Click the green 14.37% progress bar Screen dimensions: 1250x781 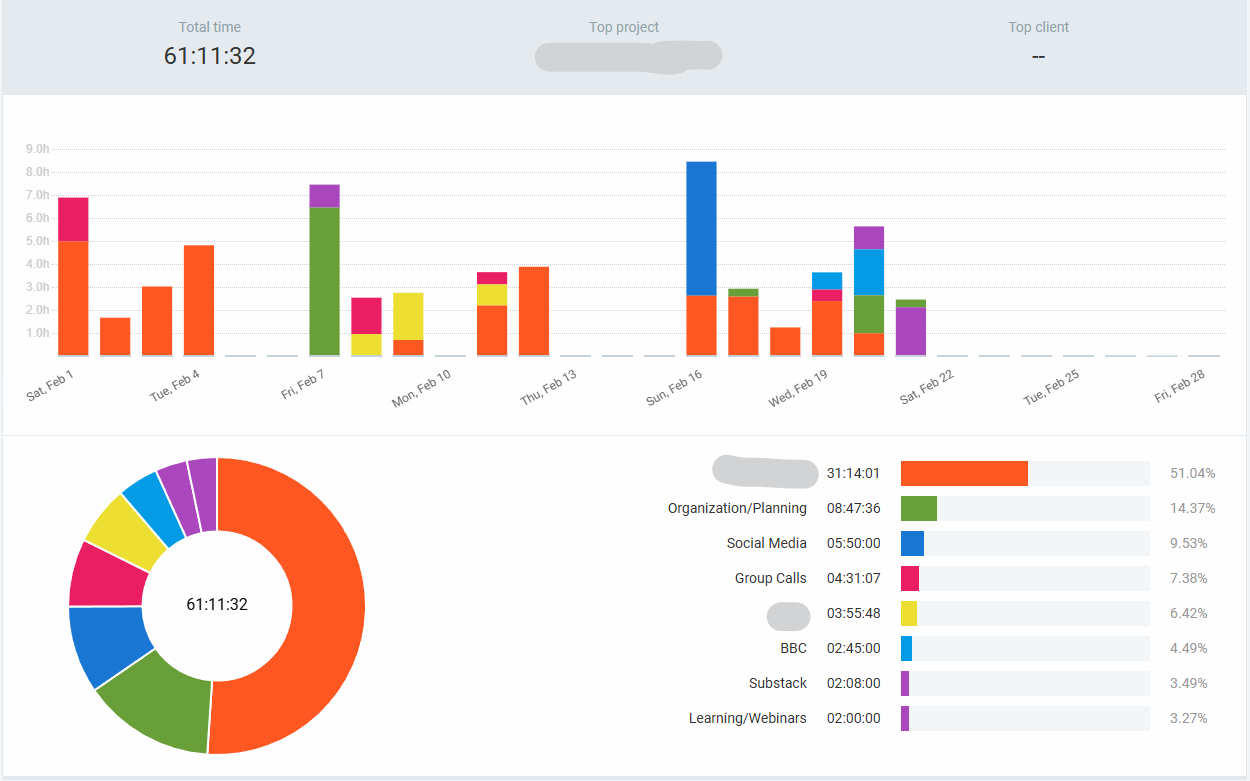919,508
